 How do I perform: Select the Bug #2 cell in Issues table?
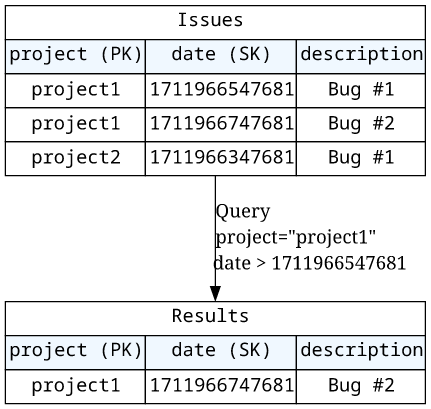[x=361, y=125]
